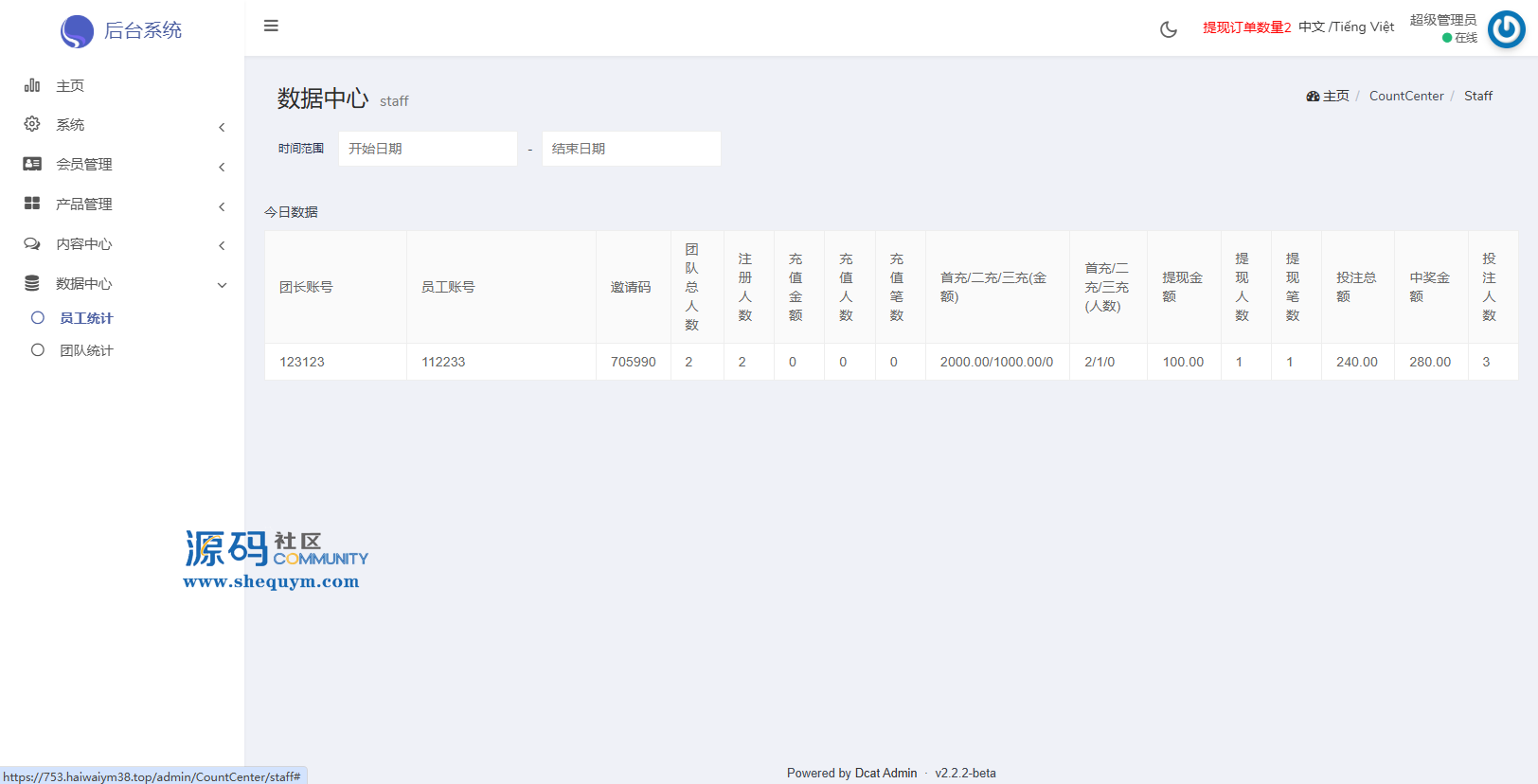Screen dimensions: 1538x784
Task: Expand the 产品管理 menu chevron
Action: coord(222,206)
